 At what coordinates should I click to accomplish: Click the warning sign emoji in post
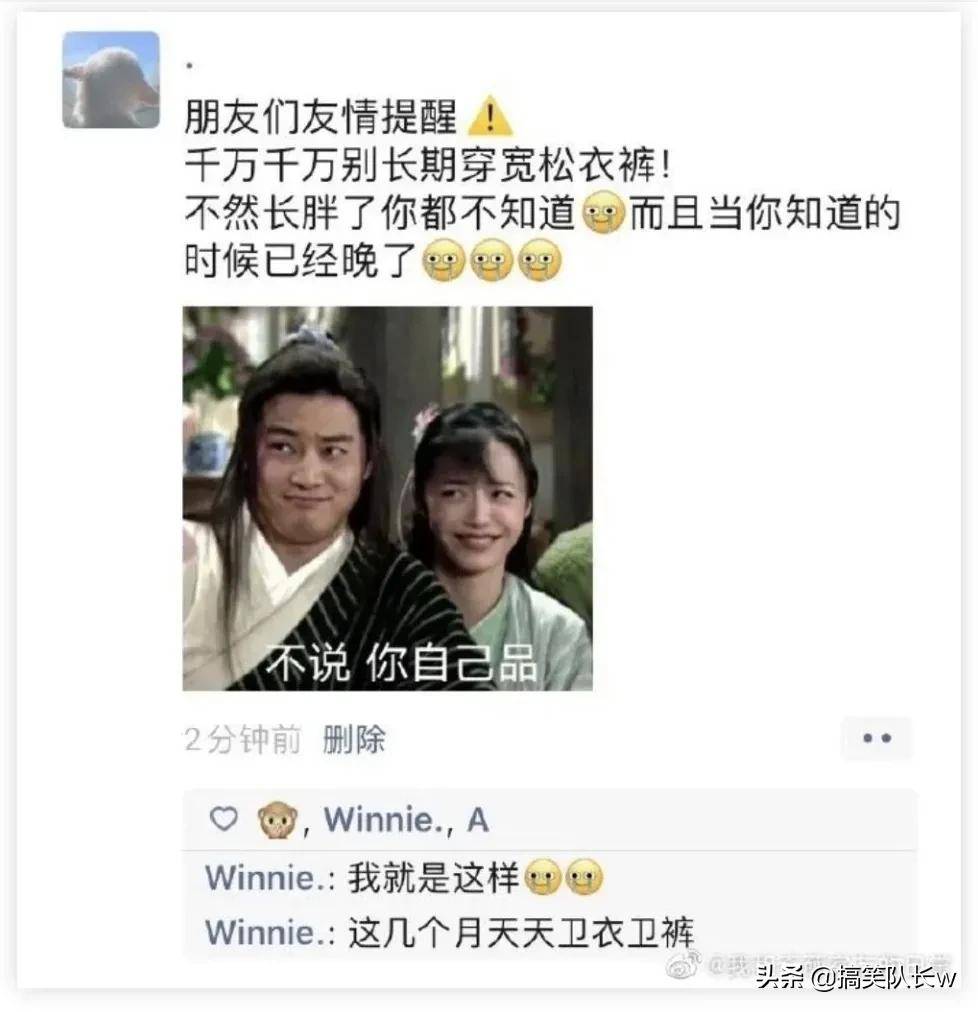click(x=490, y=116)
